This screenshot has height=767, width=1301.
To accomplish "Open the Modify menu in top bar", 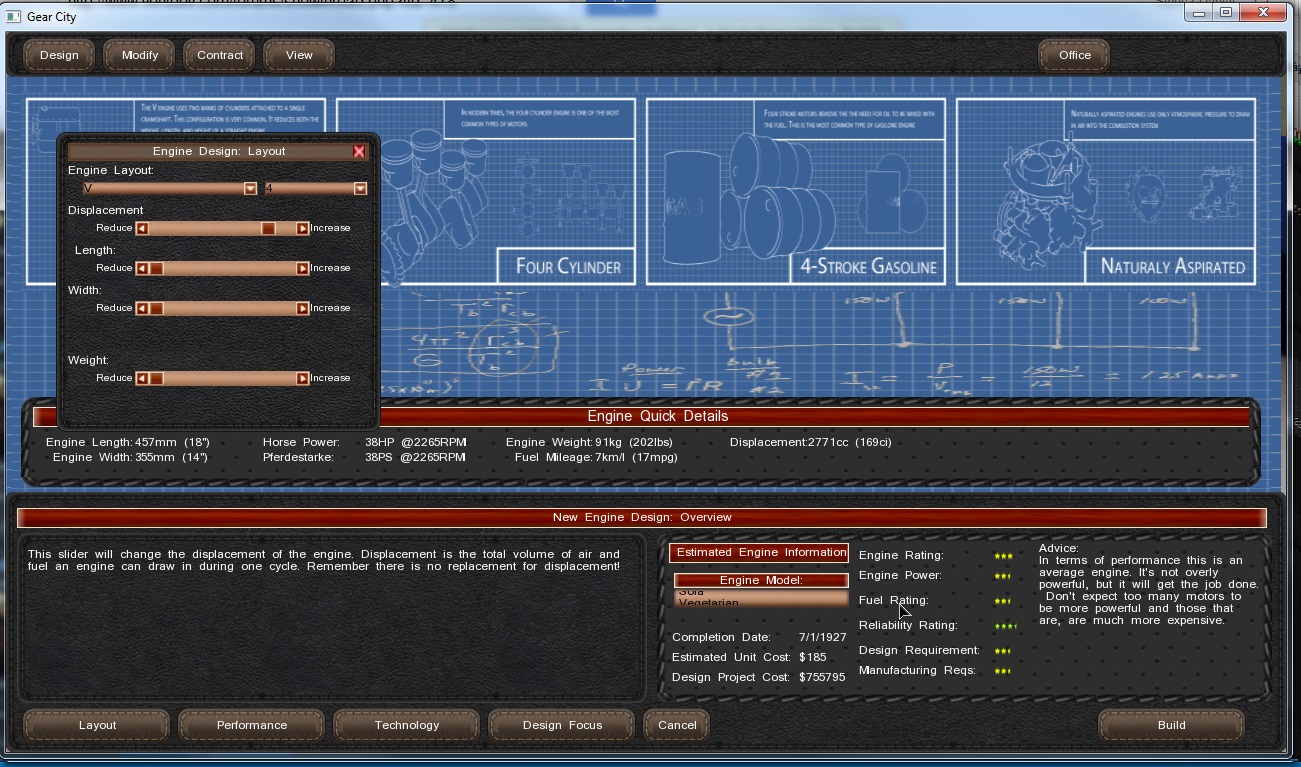I will 140,56.
